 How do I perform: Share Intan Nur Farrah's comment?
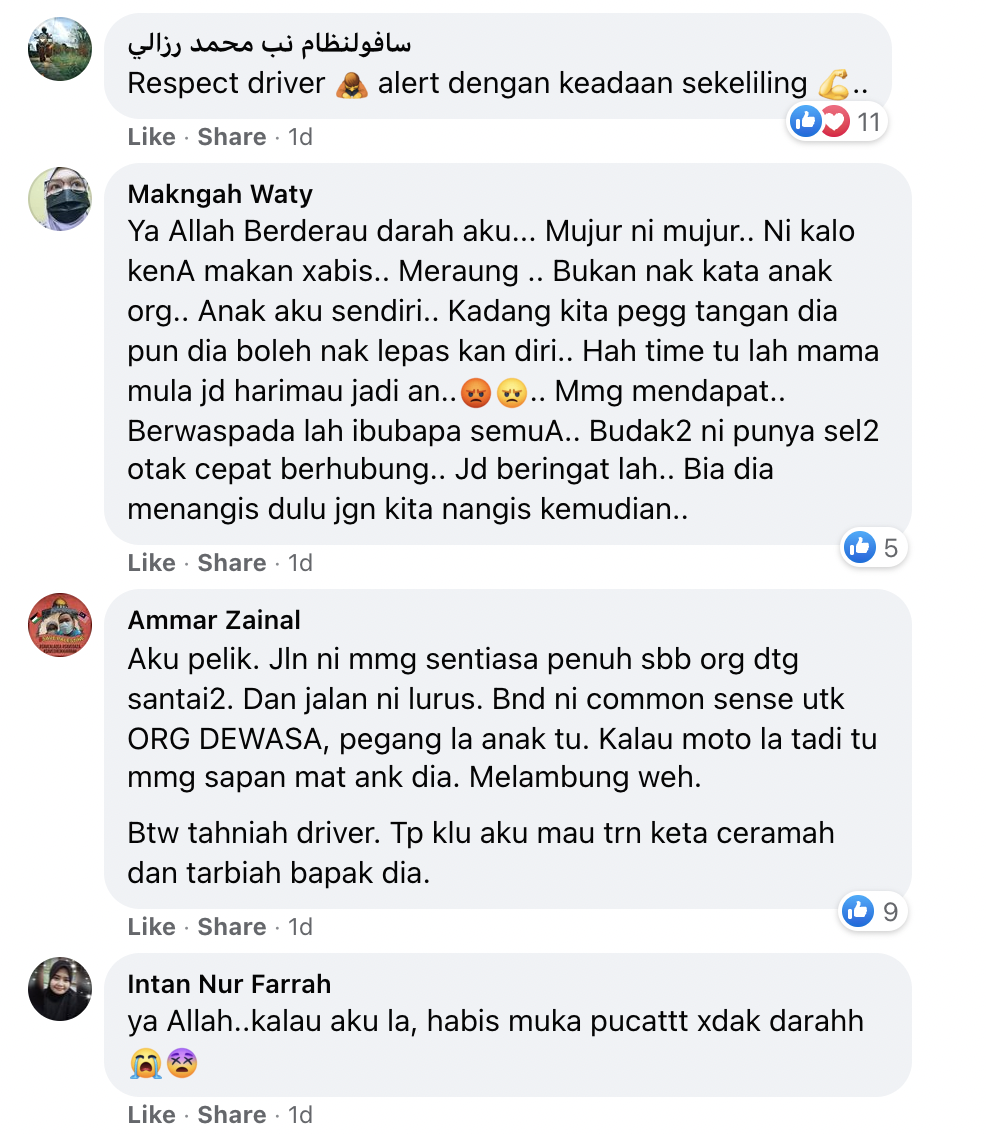point(231,1114)
